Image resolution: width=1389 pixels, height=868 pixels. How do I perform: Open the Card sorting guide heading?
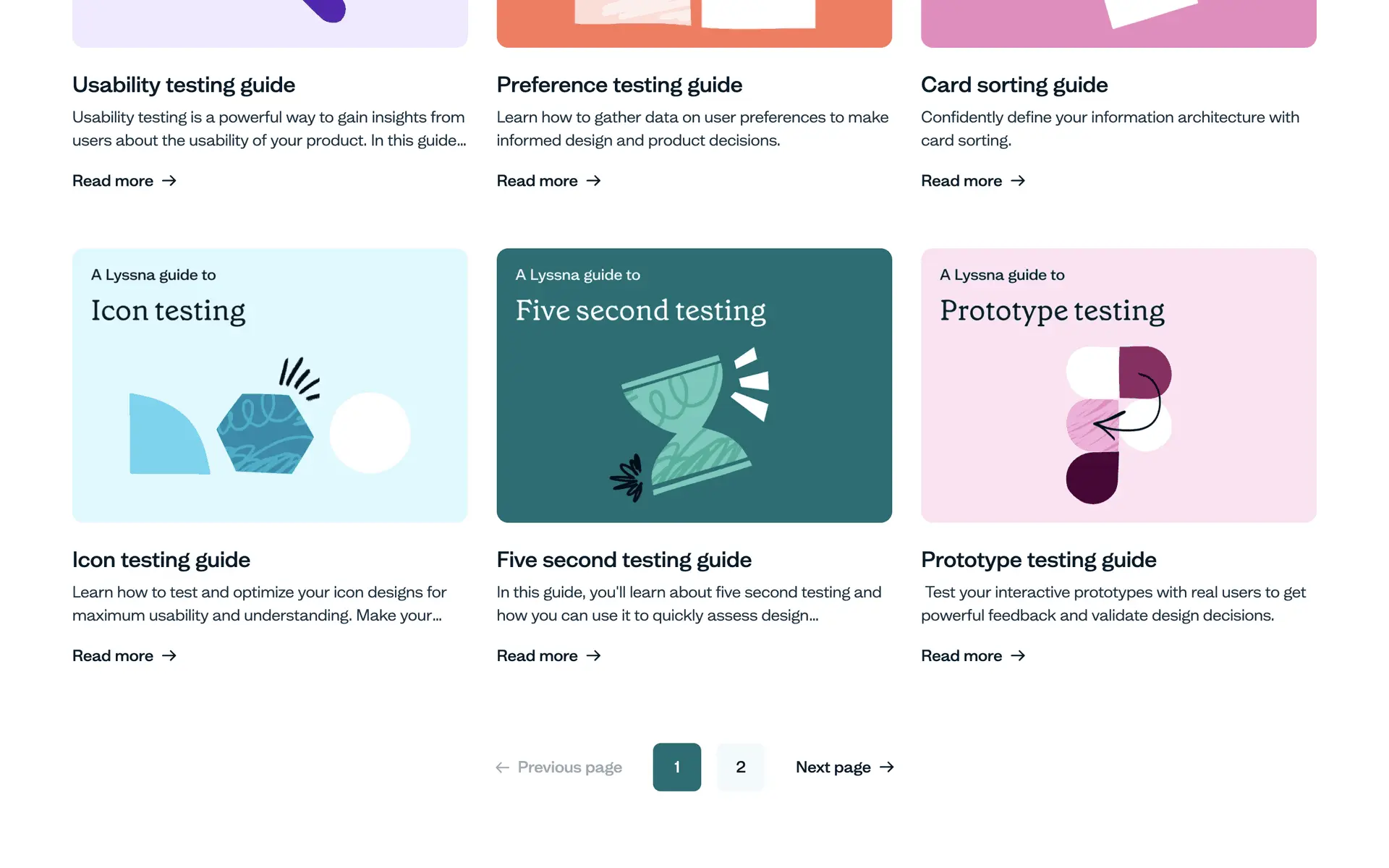pos(1014,85)
